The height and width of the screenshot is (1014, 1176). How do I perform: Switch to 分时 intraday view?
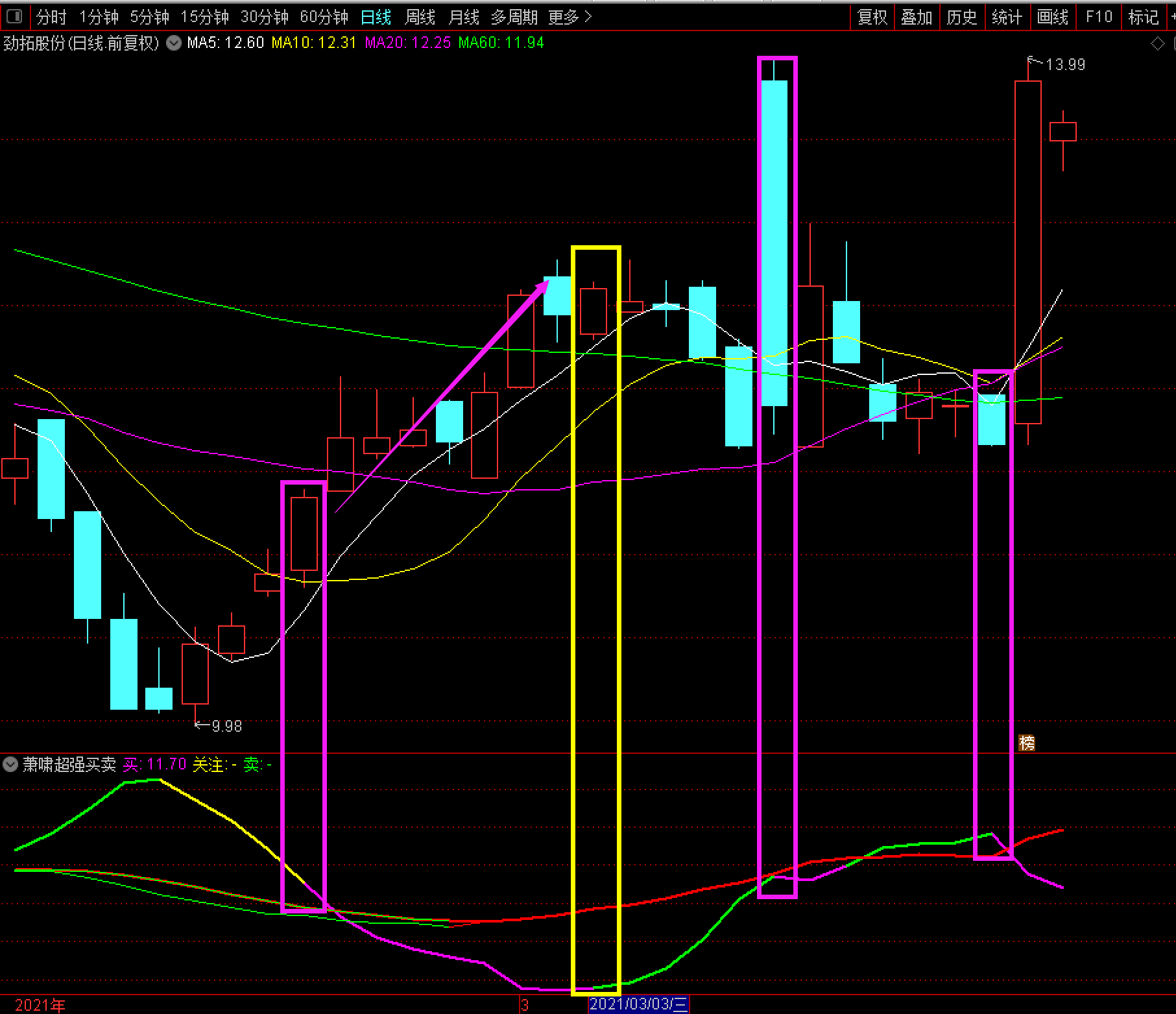point(51,17)
